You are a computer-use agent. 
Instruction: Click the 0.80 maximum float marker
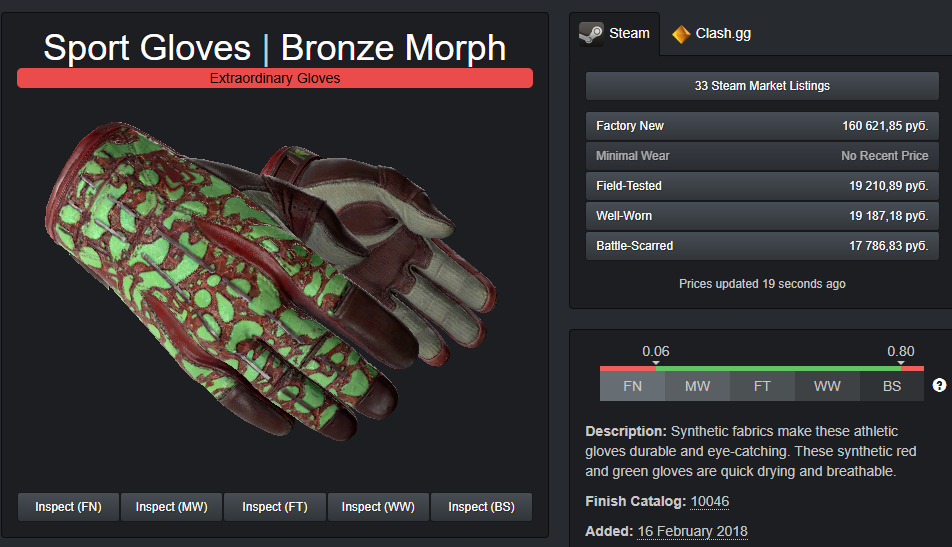900,351
